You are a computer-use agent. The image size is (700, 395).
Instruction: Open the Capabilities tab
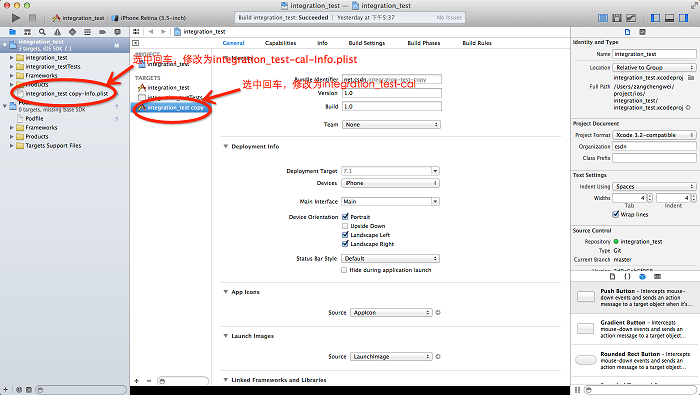(x=280, y=43)
